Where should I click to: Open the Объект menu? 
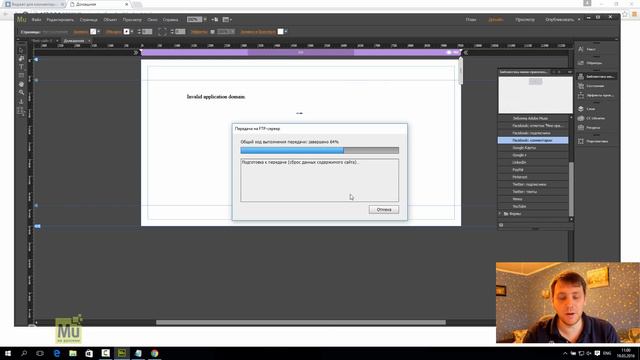click(x=110, y=20)
